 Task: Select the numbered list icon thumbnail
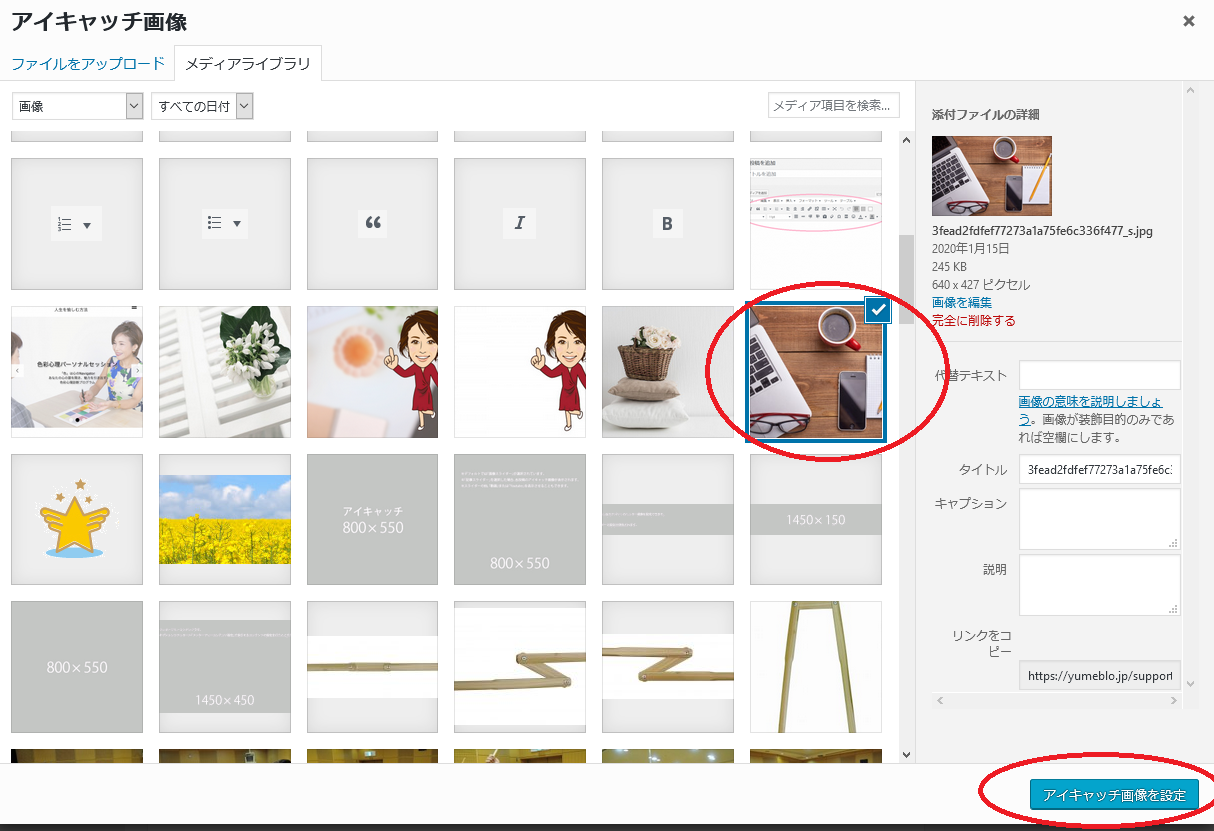(x=77, y=224)
